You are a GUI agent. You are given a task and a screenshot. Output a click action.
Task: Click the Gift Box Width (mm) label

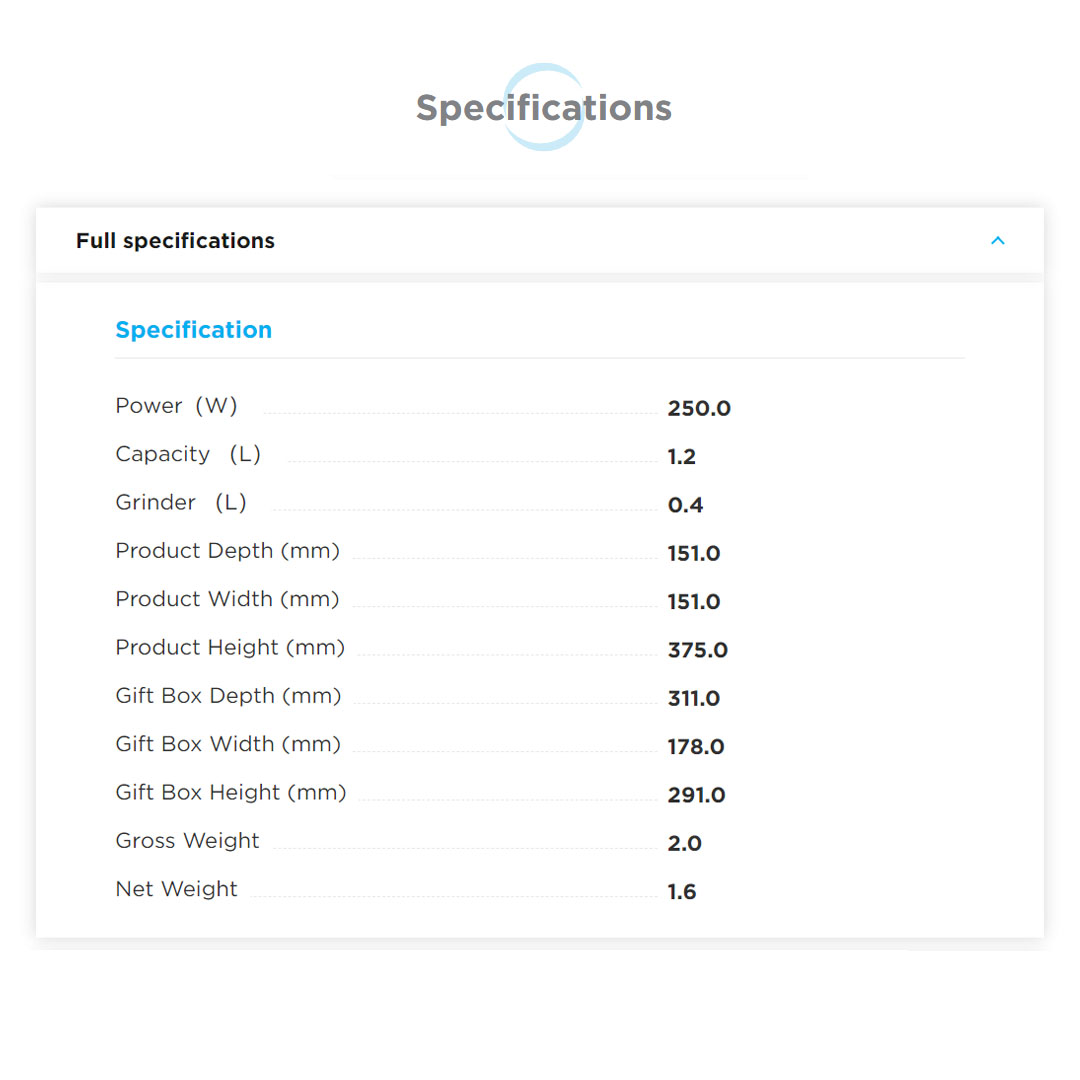coord(228,744)
